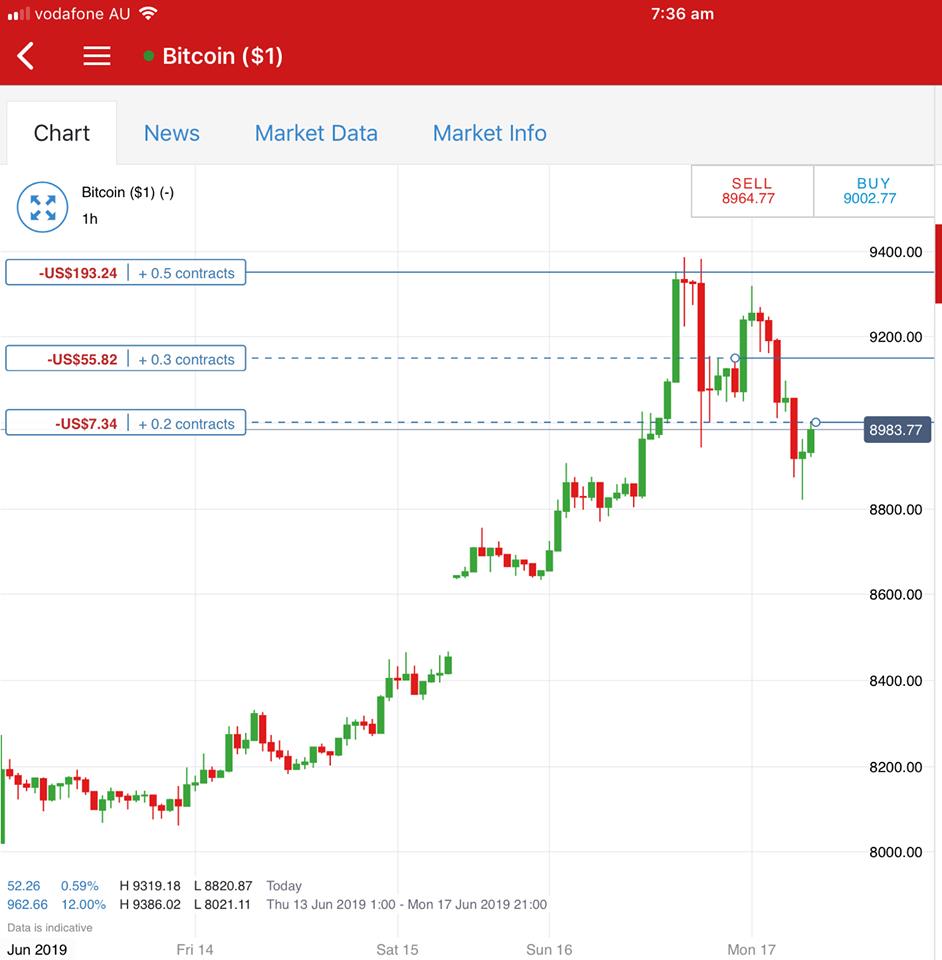Tap the Bitcoin ($1) header title
Image resolution: width=942 pixels, height=960 pixels.
click(x=222, y=56)
